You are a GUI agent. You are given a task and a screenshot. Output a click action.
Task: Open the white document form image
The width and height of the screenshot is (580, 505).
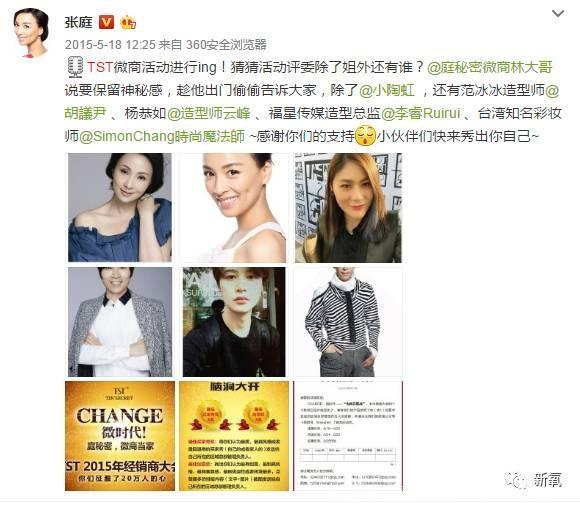click(x=348, y=436)
